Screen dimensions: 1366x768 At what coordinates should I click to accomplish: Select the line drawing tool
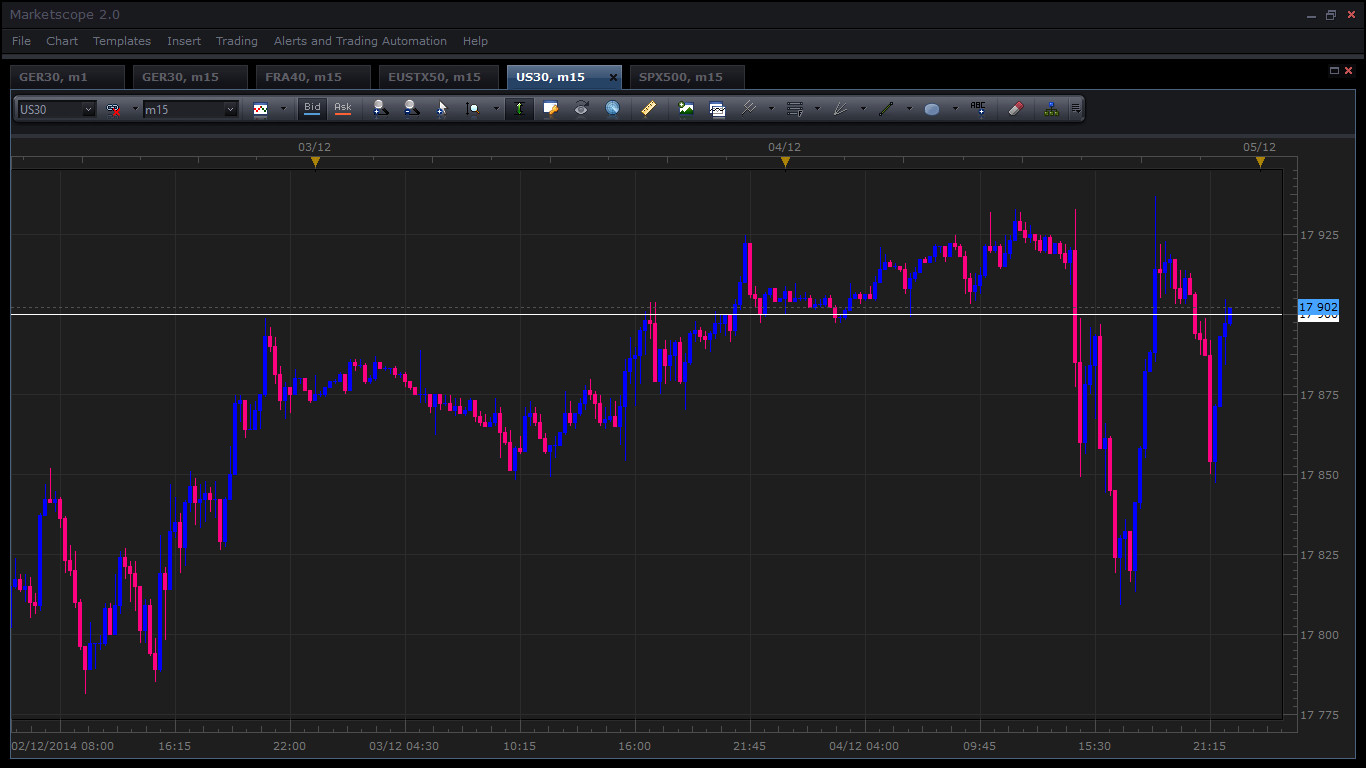[886, 109]
